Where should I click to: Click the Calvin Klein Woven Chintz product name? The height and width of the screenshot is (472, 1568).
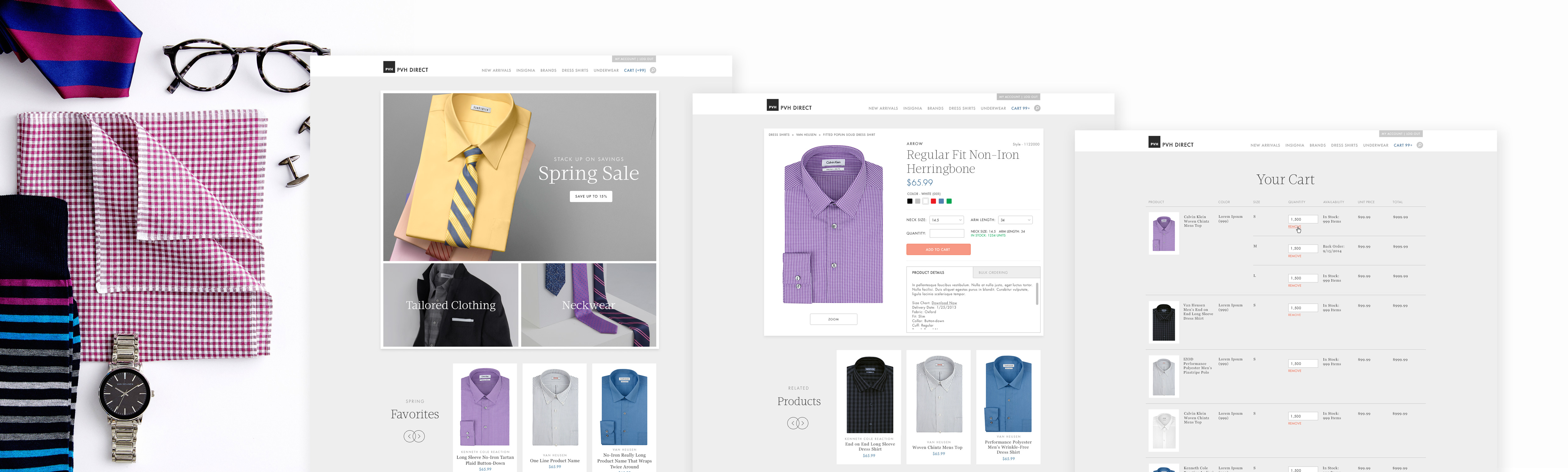(1196, 221)
